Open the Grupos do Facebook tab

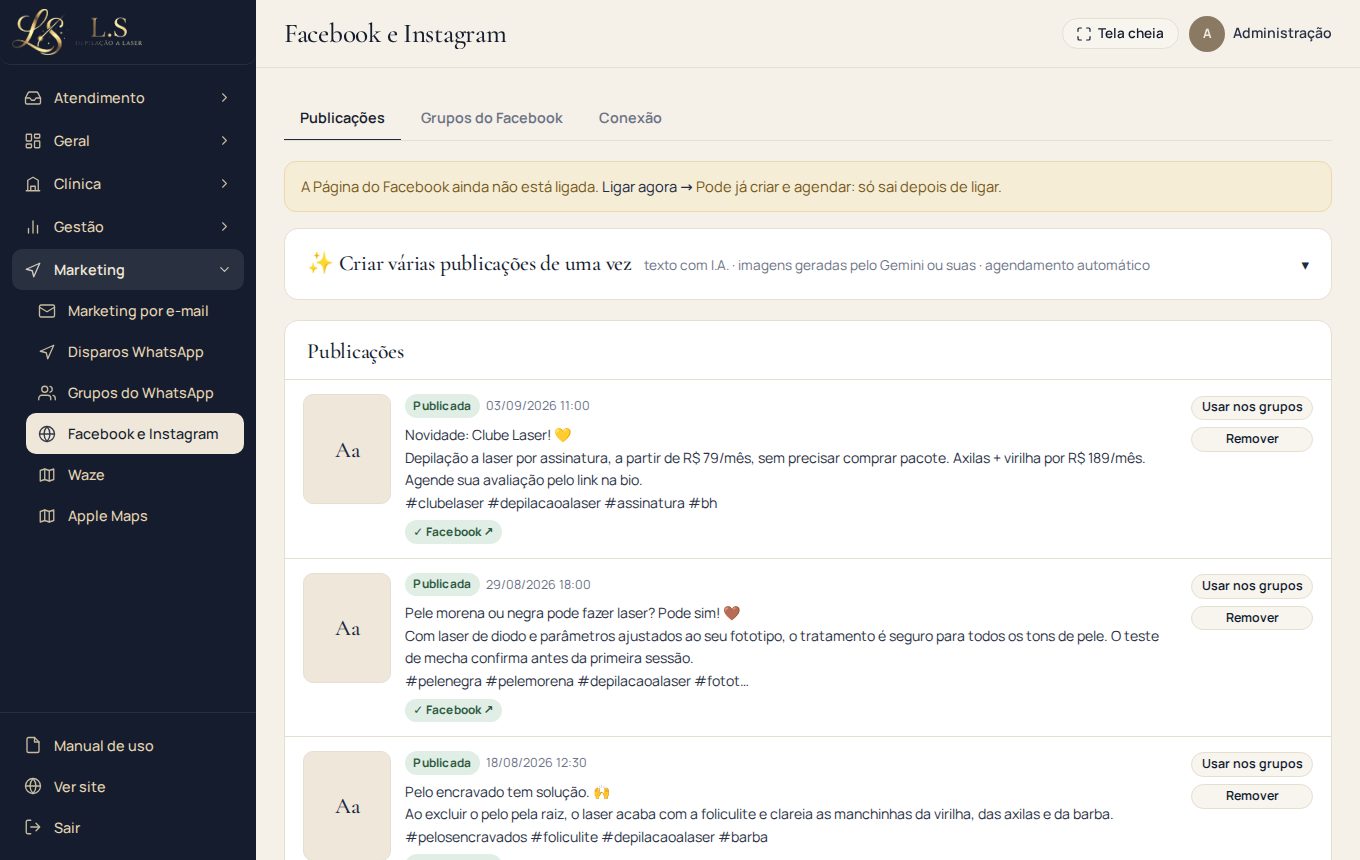(491, 118)
